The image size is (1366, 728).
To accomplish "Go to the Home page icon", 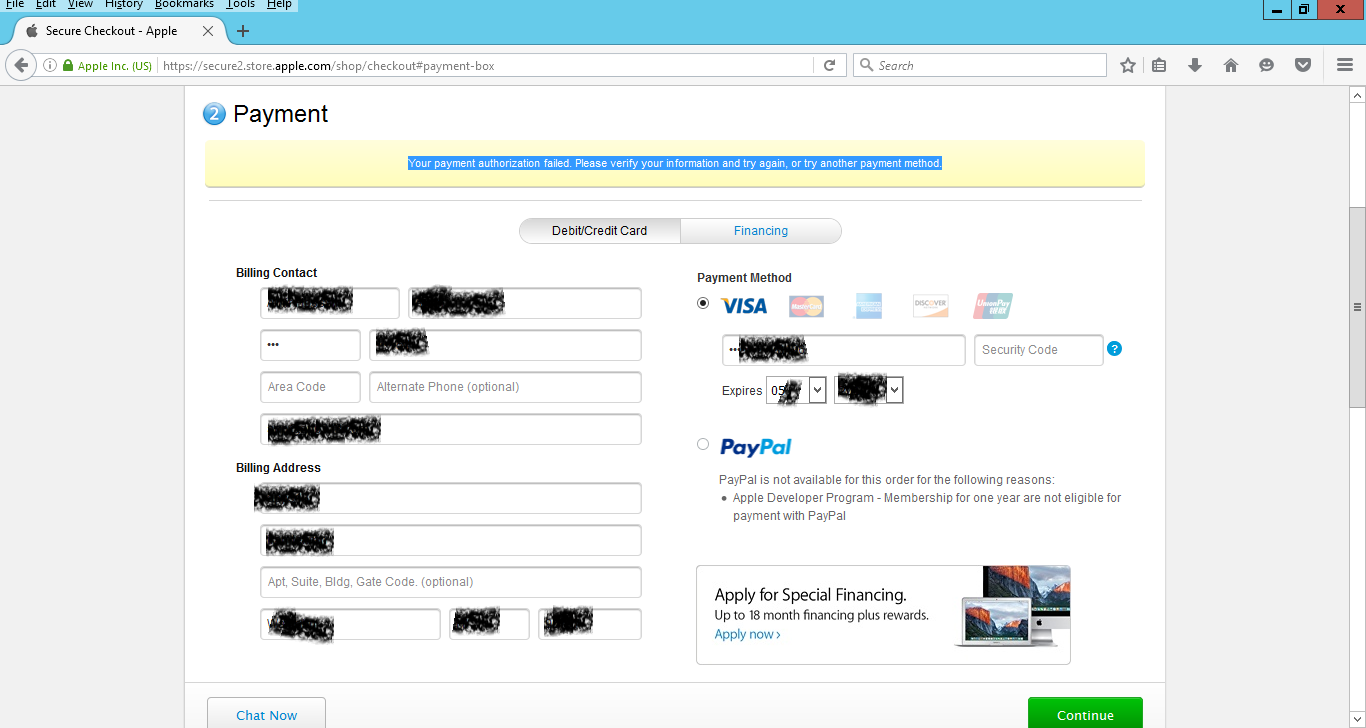I will [x=1231, y=66].
